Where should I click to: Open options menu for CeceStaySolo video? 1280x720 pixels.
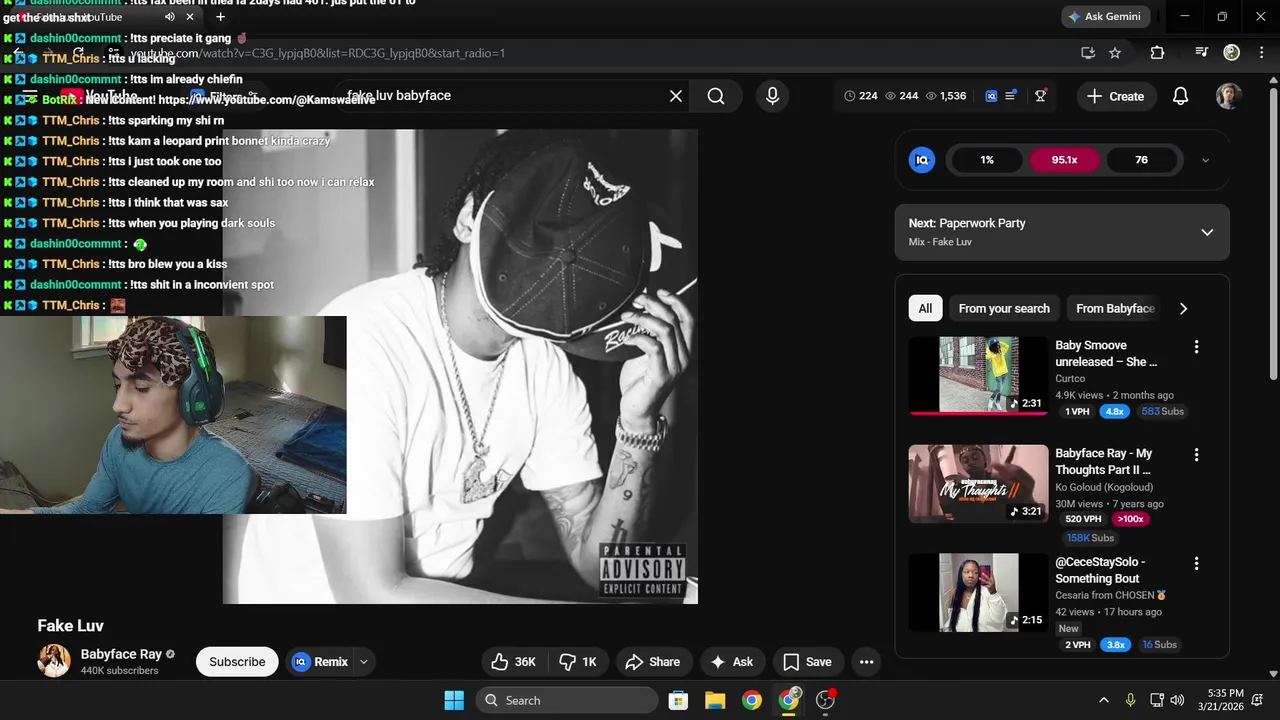pyautogui.click(x=1196, y=564)
